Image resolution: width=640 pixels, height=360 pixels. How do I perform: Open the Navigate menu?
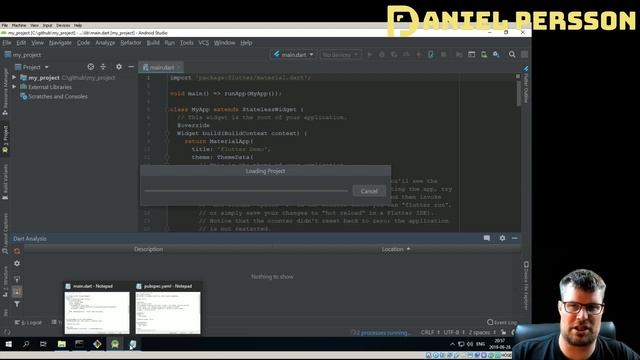click(x=60, y=43)
